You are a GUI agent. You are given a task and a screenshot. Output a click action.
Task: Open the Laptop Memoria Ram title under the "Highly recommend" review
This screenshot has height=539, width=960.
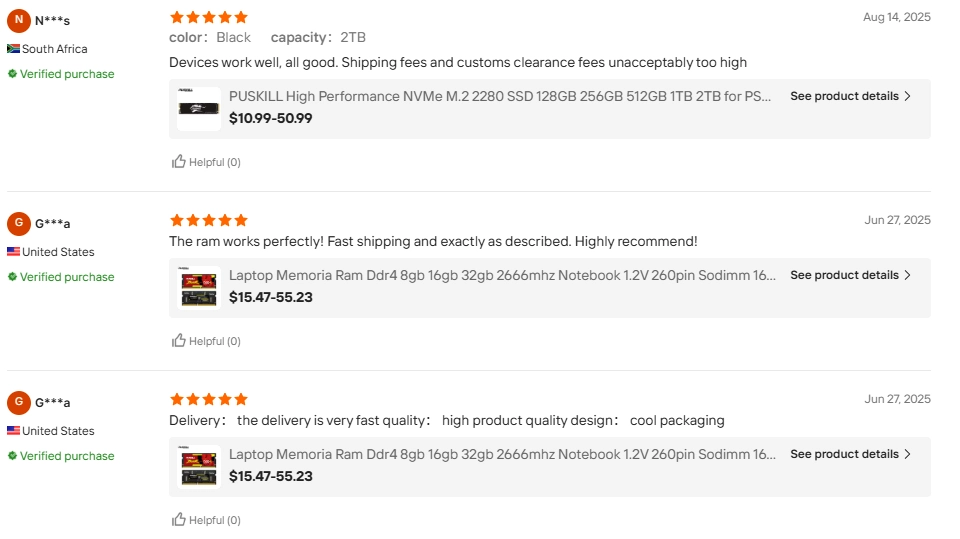click(x=502, y=275)
